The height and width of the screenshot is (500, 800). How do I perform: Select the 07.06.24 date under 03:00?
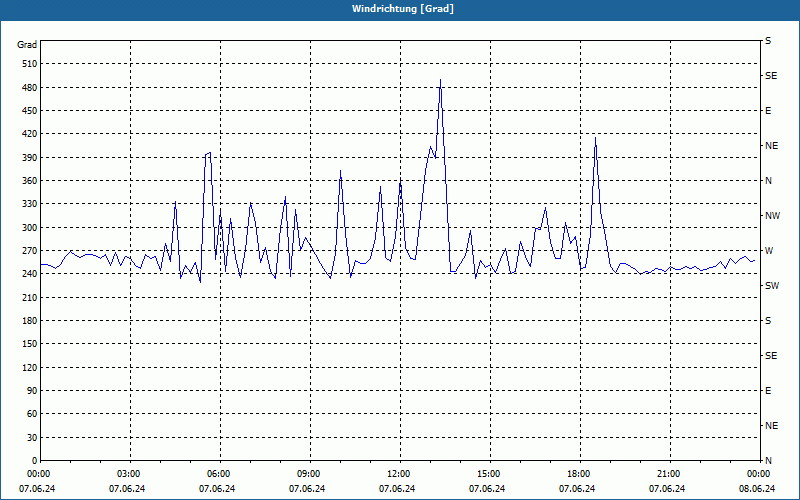[127, 489]
